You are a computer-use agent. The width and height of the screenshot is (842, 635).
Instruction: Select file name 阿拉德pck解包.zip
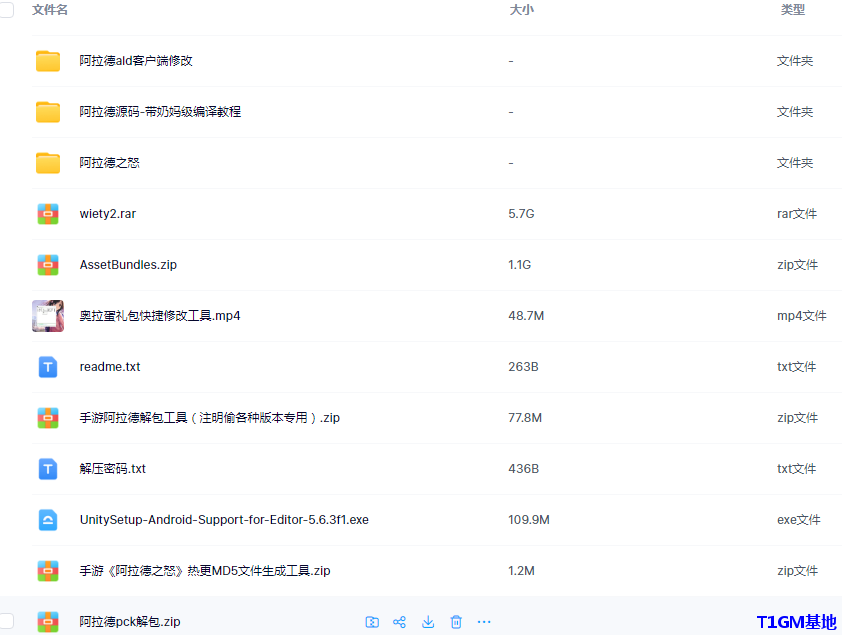(130, 622)
